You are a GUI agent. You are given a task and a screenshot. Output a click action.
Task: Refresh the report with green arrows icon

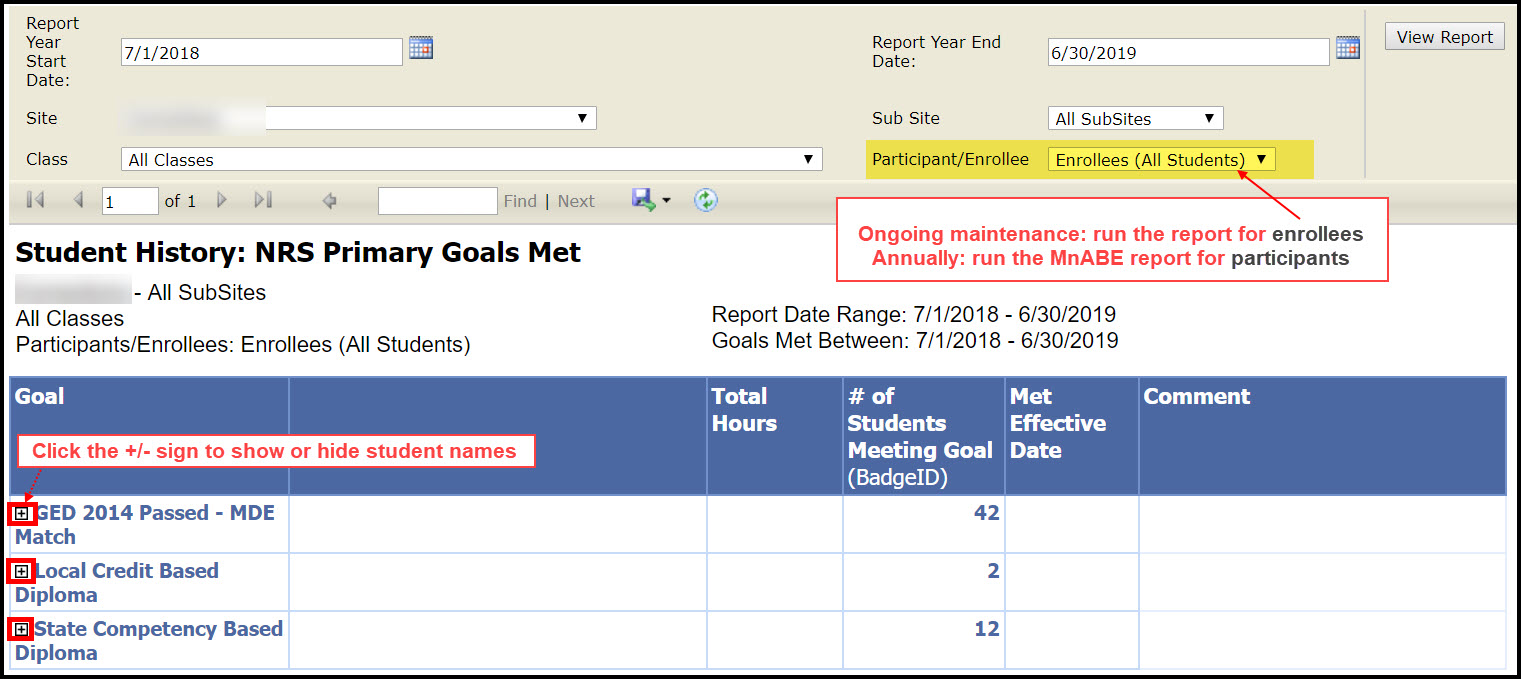pyautogui.click(x=706, y=201)
